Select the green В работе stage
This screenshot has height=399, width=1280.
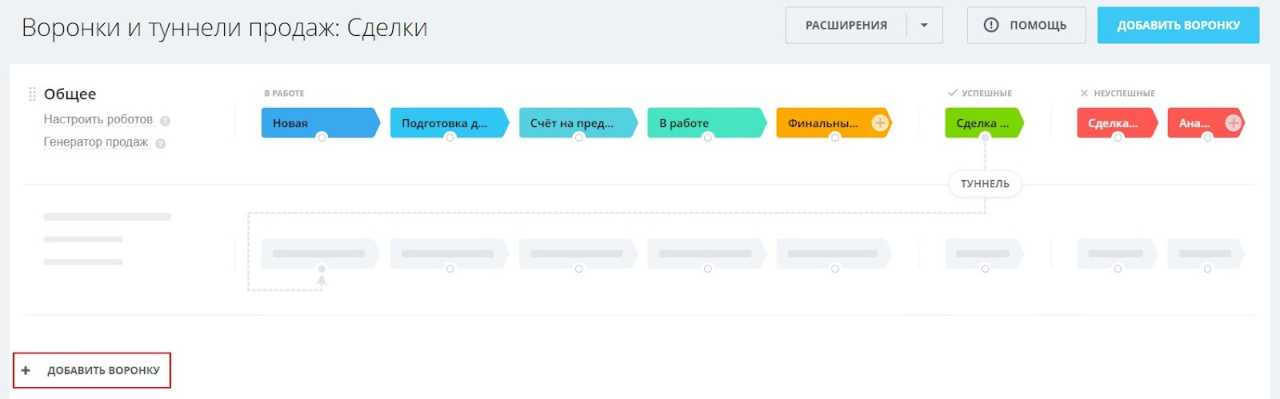point(708,123)
